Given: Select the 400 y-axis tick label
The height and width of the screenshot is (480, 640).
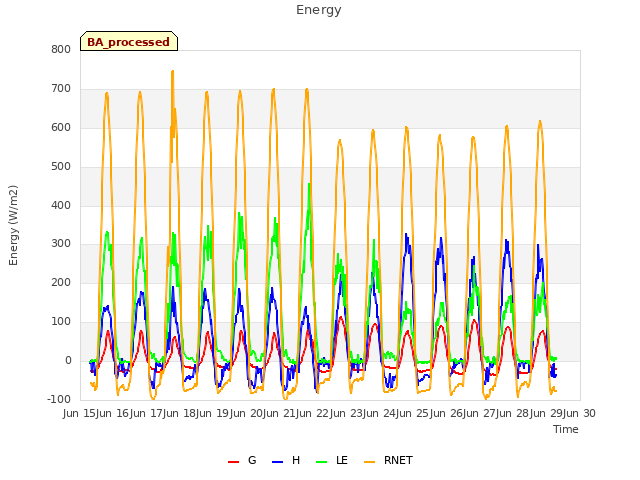Looking at the screenshot, I should click(61, 205).
